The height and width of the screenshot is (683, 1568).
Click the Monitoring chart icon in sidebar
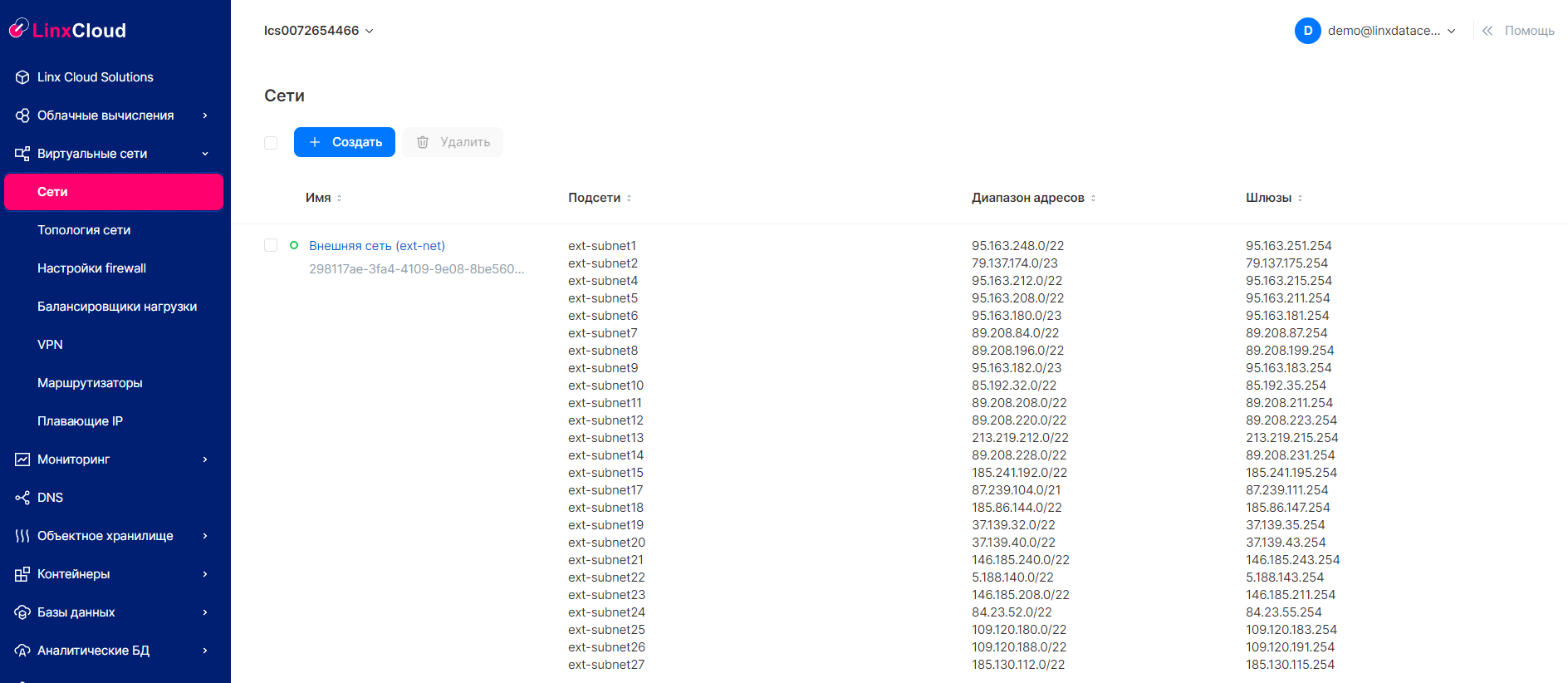[22, 459]
